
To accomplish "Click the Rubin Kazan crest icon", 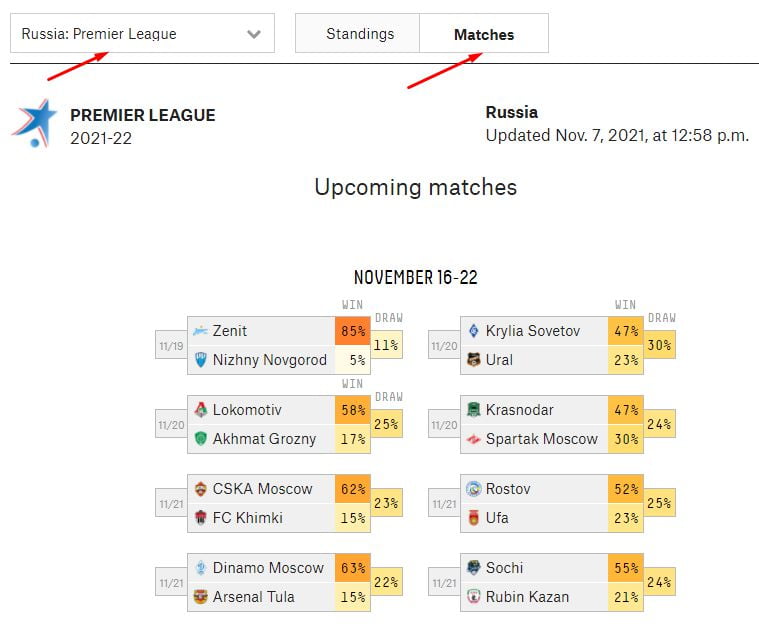I will 473,597.
